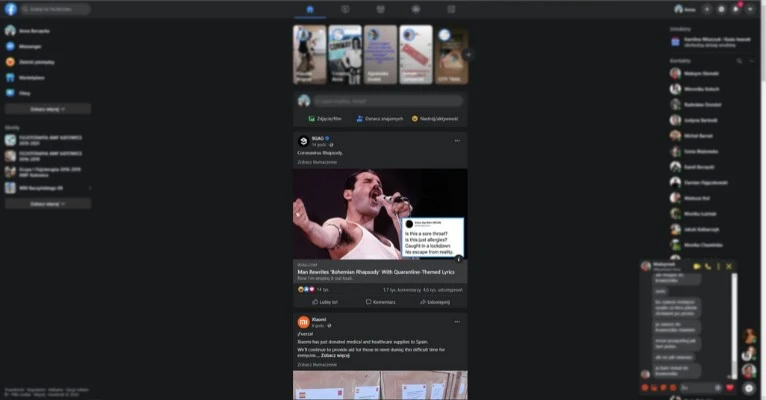Screen dimensions: 766x400
Task: Open the Messenger icon in top bar
Action: tap(721, 9)
